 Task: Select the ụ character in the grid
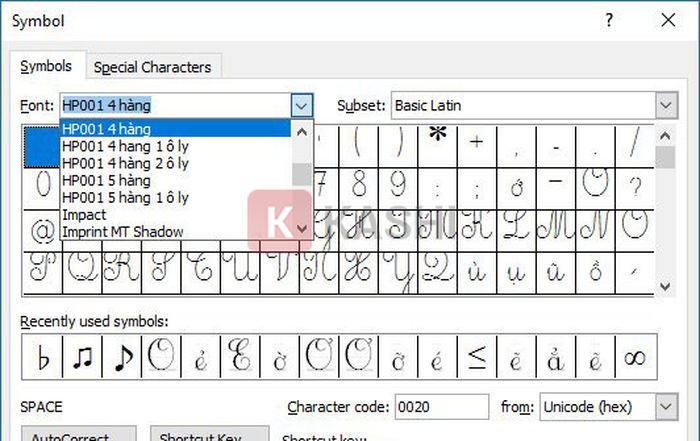516,273
